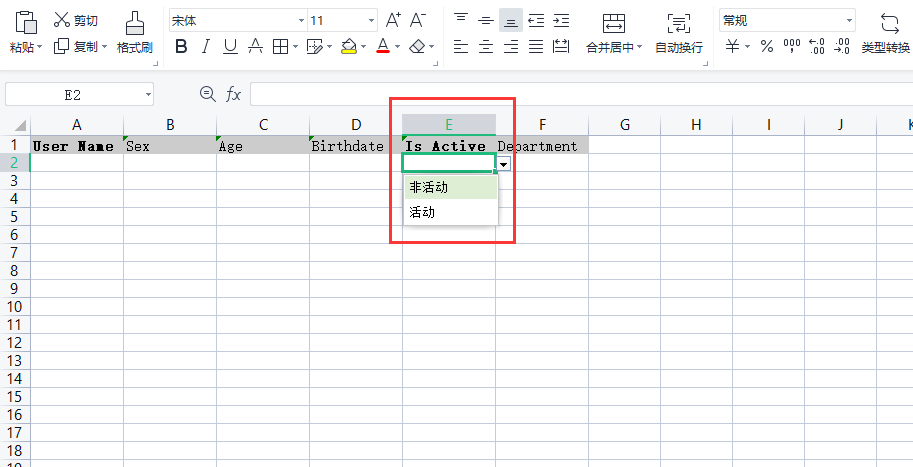Click the Wrap Text button 自动换行
This screenshot has width=913, height=467.
coord(679,34)
